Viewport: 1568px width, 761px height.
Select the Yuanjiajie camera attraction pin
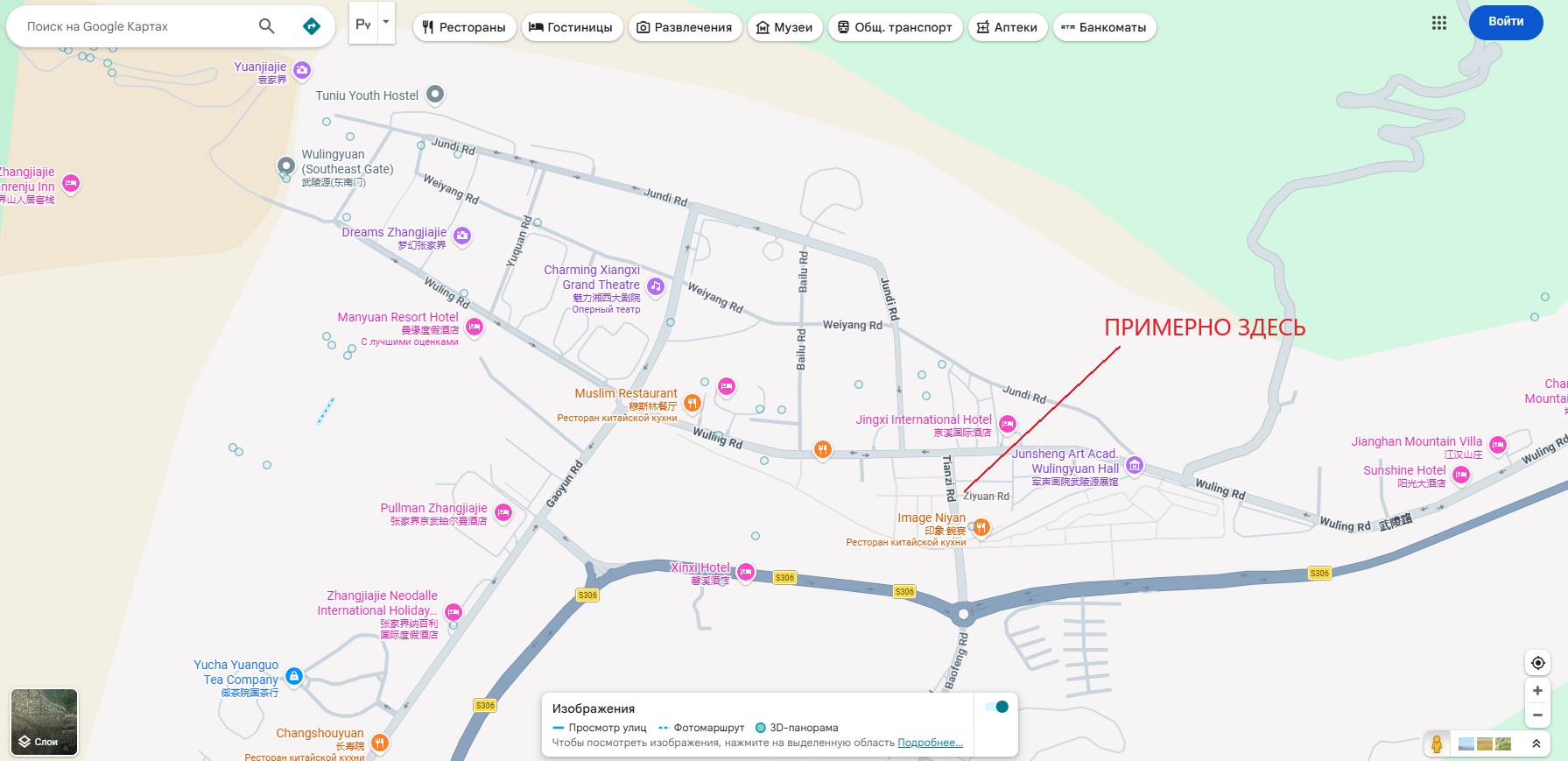pos(302,70)
